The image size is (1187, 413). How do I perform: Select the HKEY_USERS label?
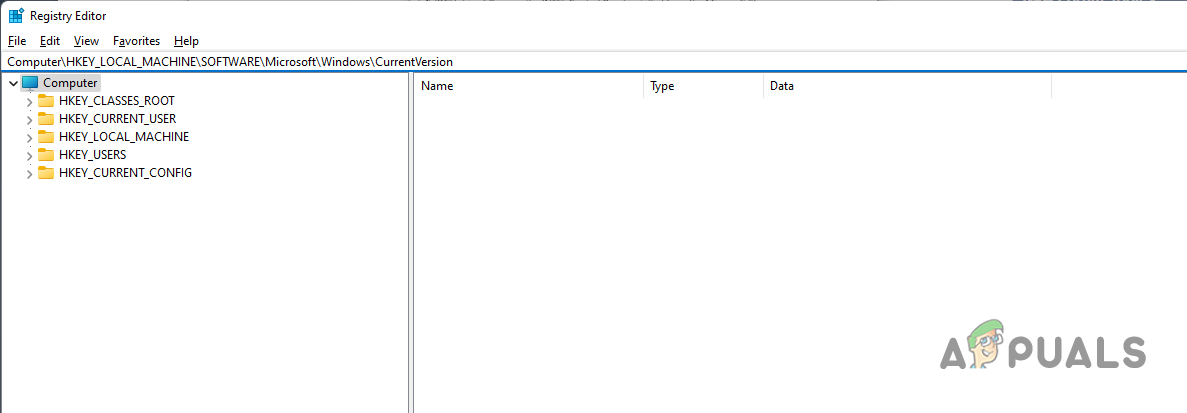[92, 154]
